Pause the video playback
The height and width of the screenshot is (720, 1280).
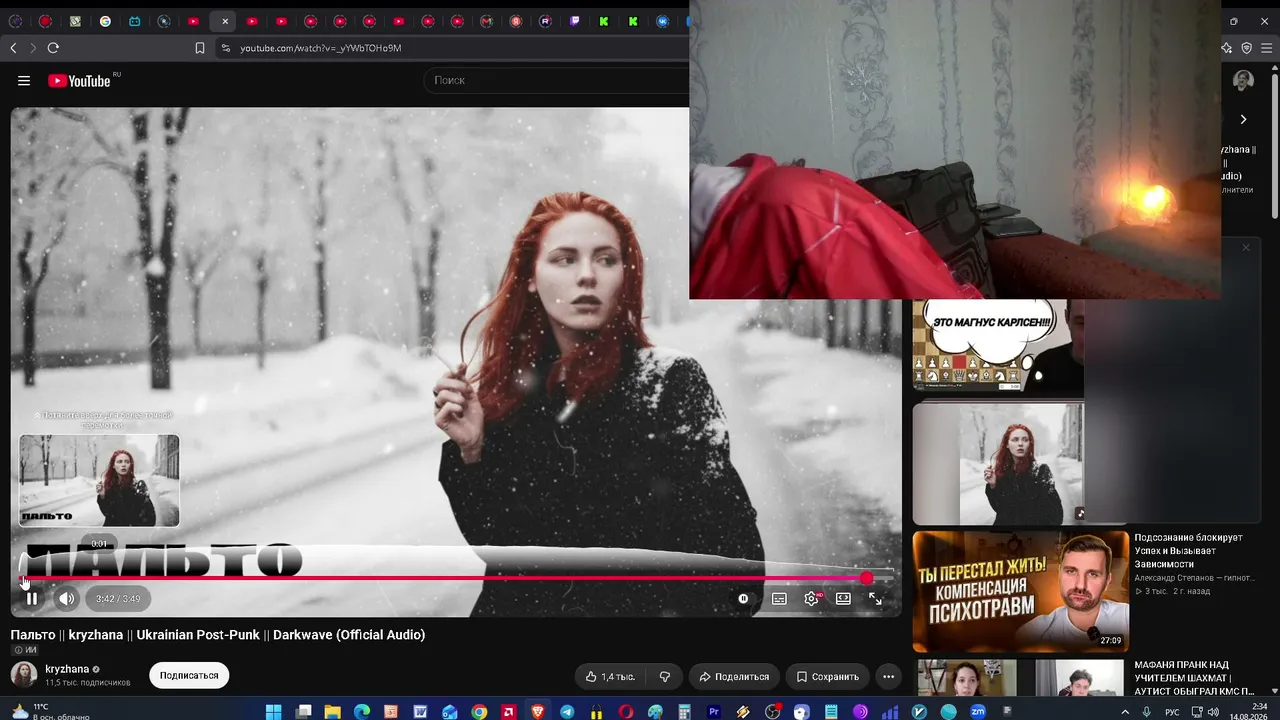pyautogui.click(x=32, y=599)
